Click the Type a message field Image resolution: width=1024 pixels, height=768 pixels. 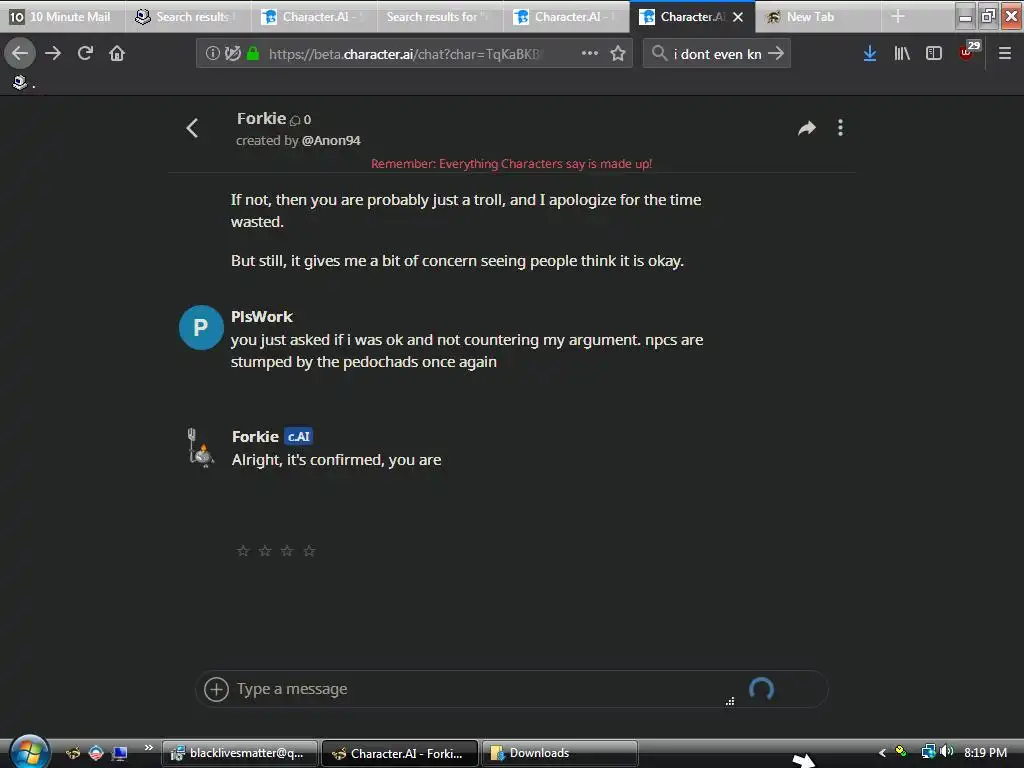click(x=483, y=689)
